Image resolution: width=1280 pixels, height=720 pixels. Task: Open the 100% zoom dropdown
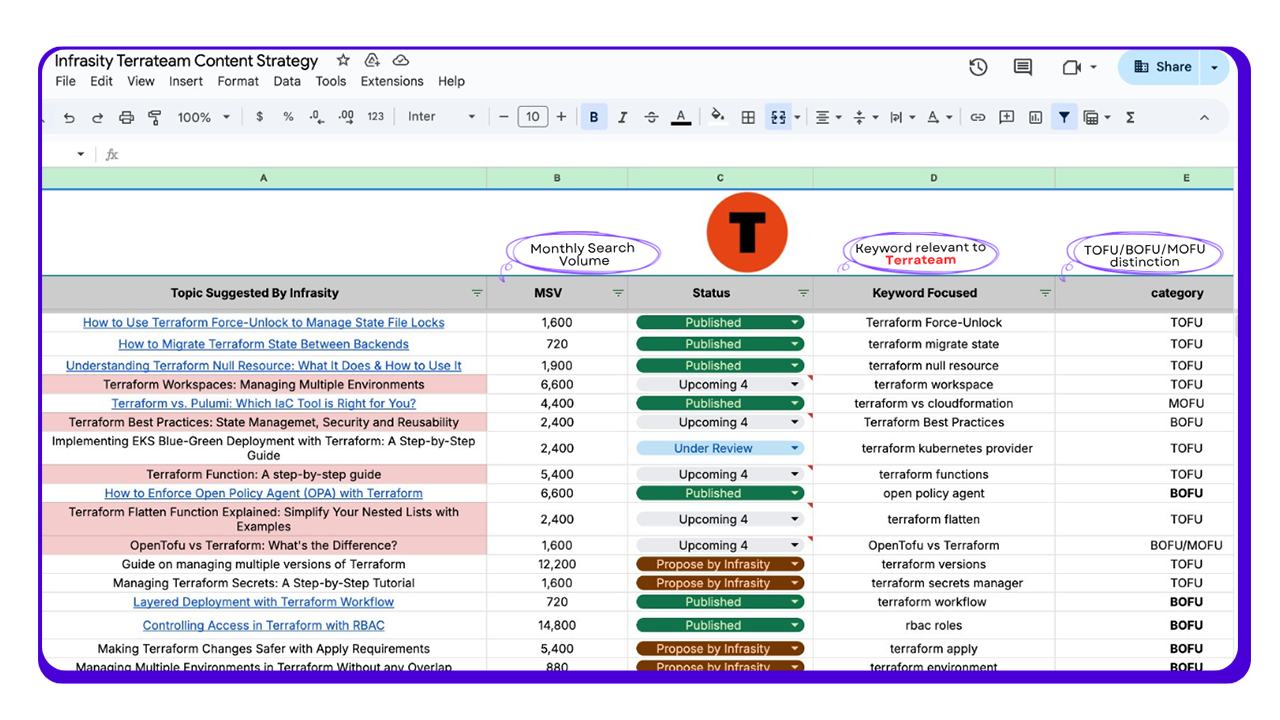coord(204,117)
